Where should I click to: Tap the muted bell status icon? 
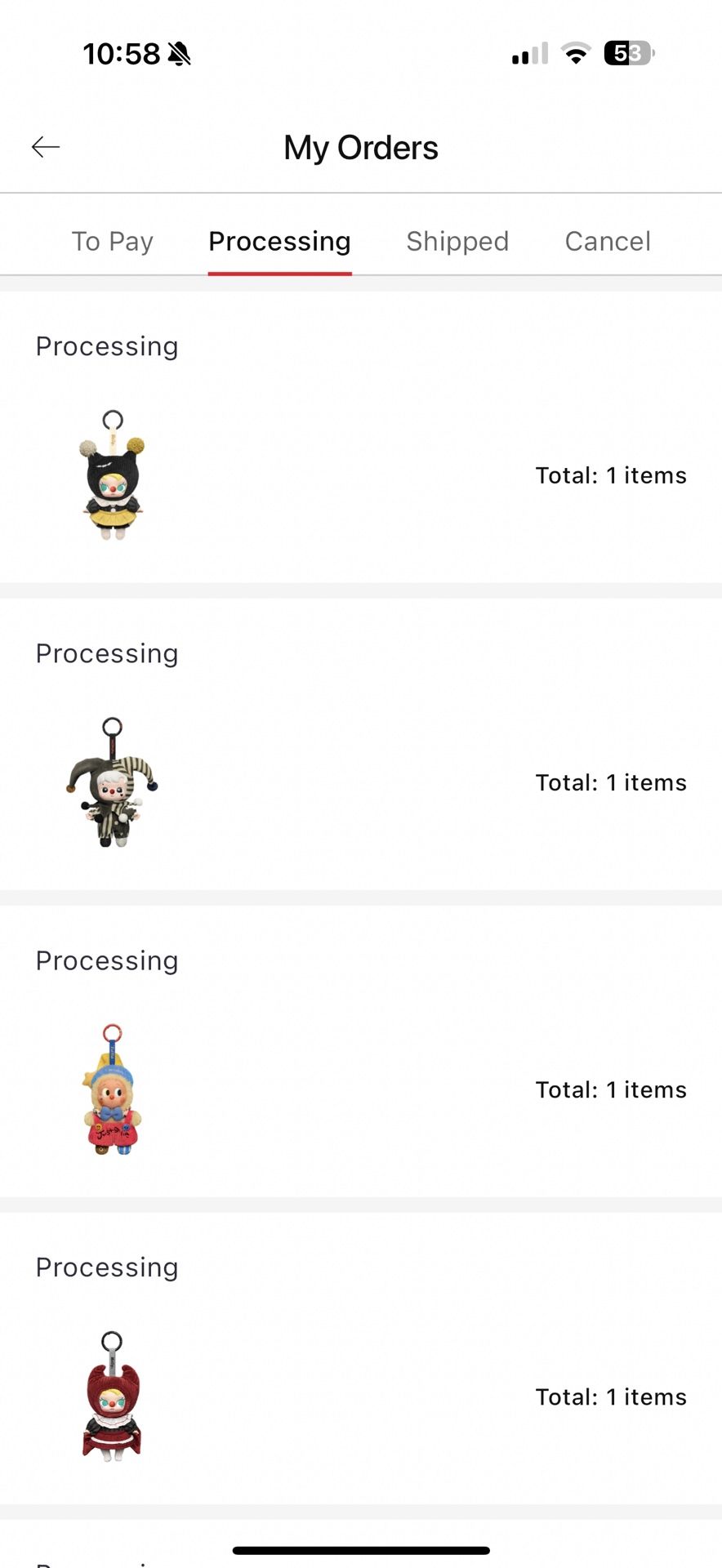[x=179, y=54]
